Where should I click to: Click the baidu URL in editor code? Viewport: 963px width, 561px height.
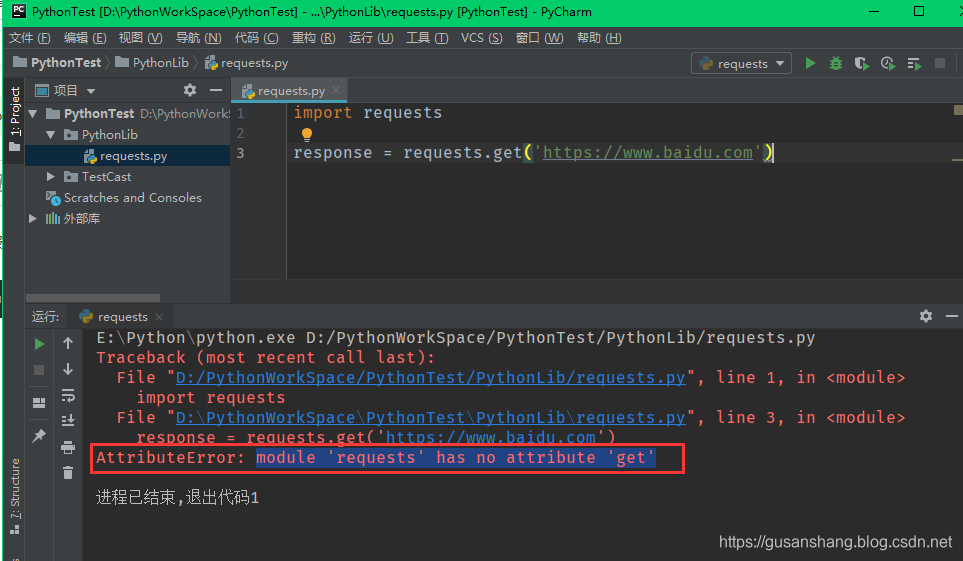click(x=648, y=152)
